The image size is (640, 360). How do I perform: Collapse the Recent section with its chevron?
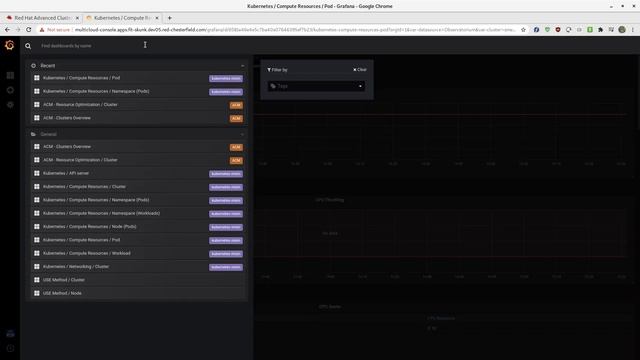coord(242,66)
